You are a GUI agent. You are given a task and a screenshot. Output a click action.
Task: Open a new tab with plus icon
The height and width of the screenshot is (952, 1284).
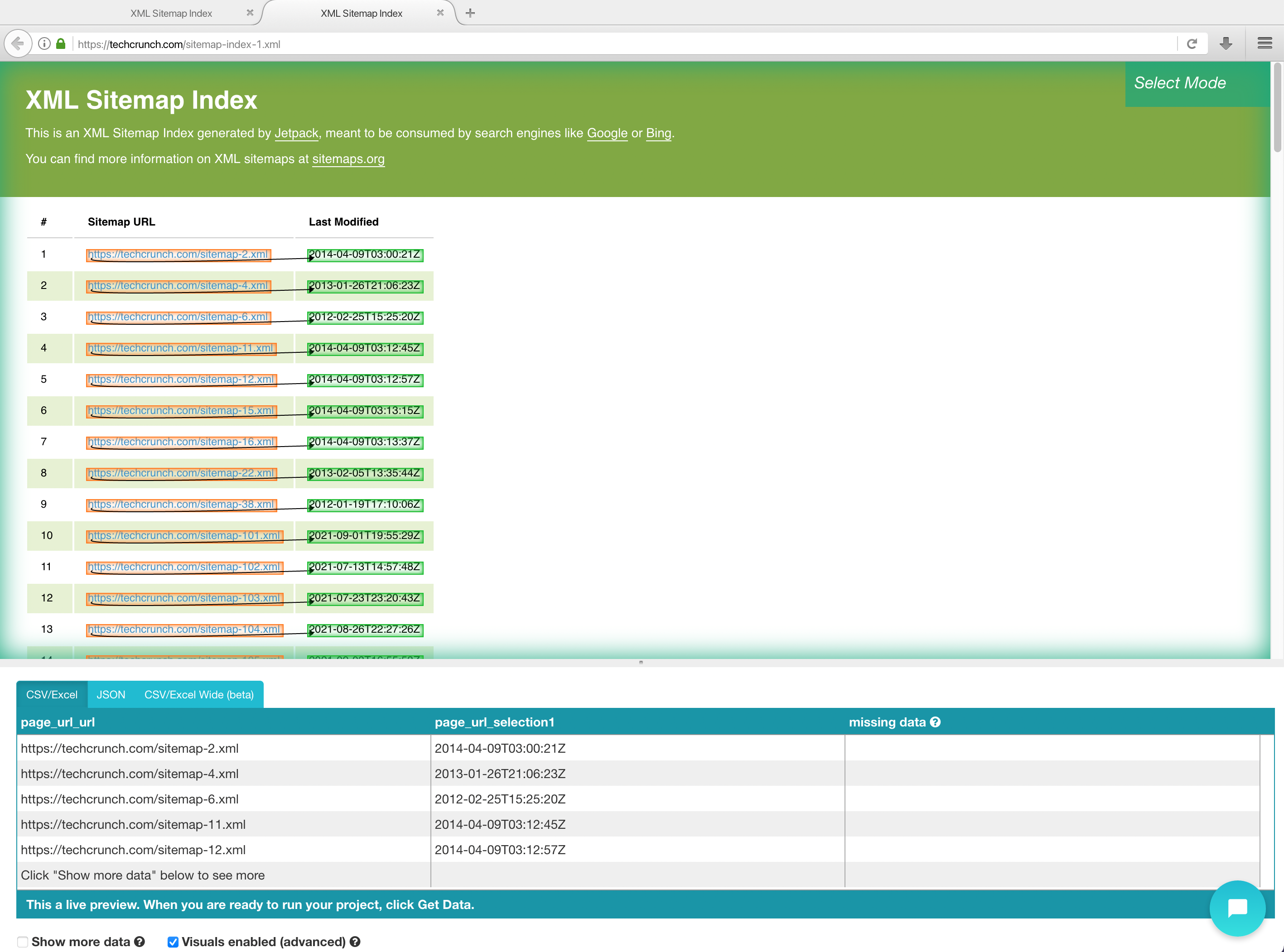click(470, 13)
